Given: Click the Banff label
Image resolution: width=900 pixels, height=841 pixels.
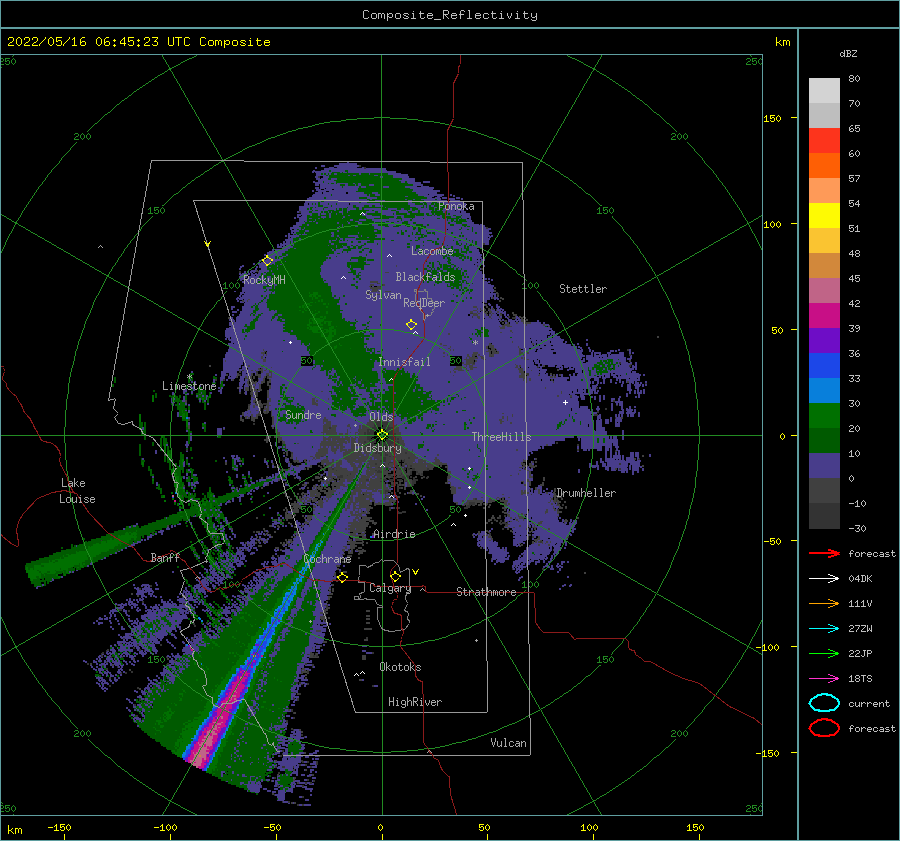Looking at the screenshot, I should pos(165,557).
